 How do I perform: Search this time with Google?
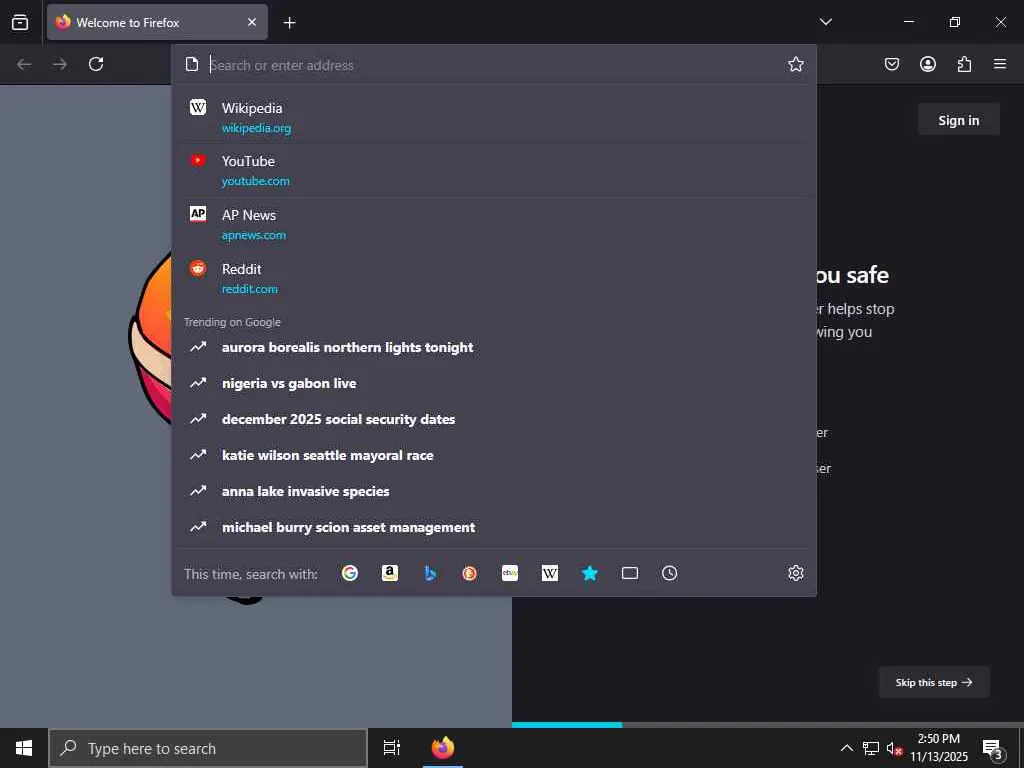click(350, 573)
